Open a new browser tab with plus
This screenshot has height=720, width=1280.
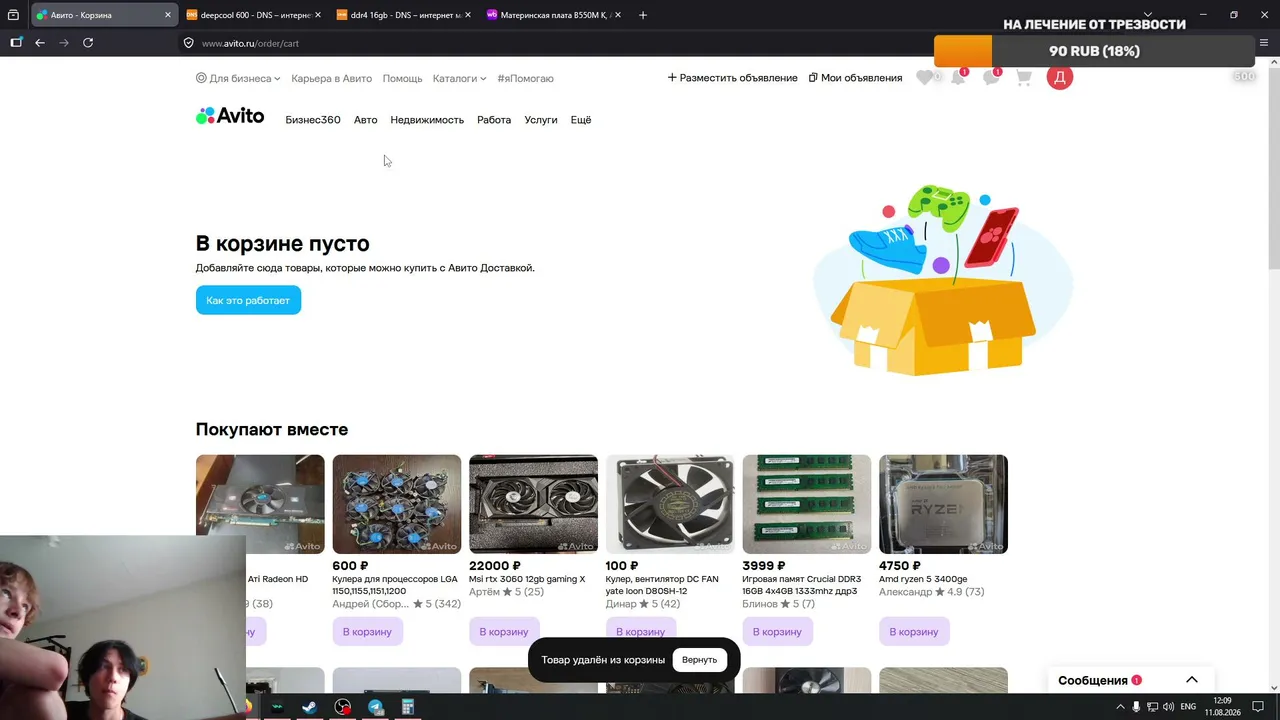(643, 15)
